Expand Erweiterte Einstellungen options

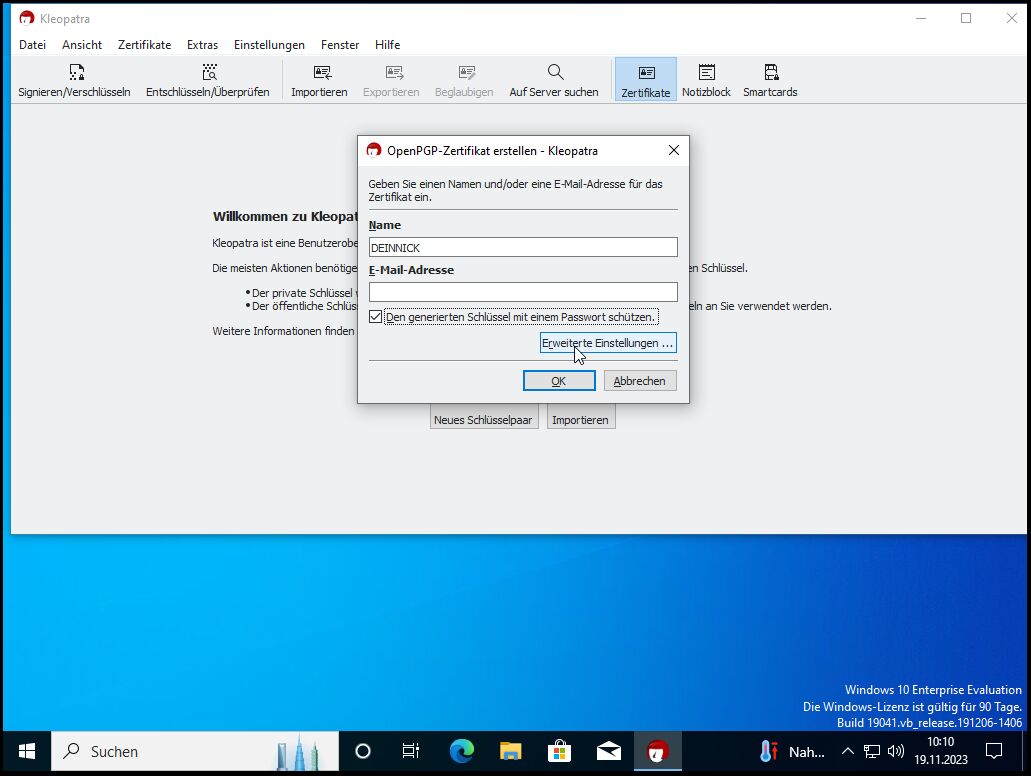click(608, 343)
